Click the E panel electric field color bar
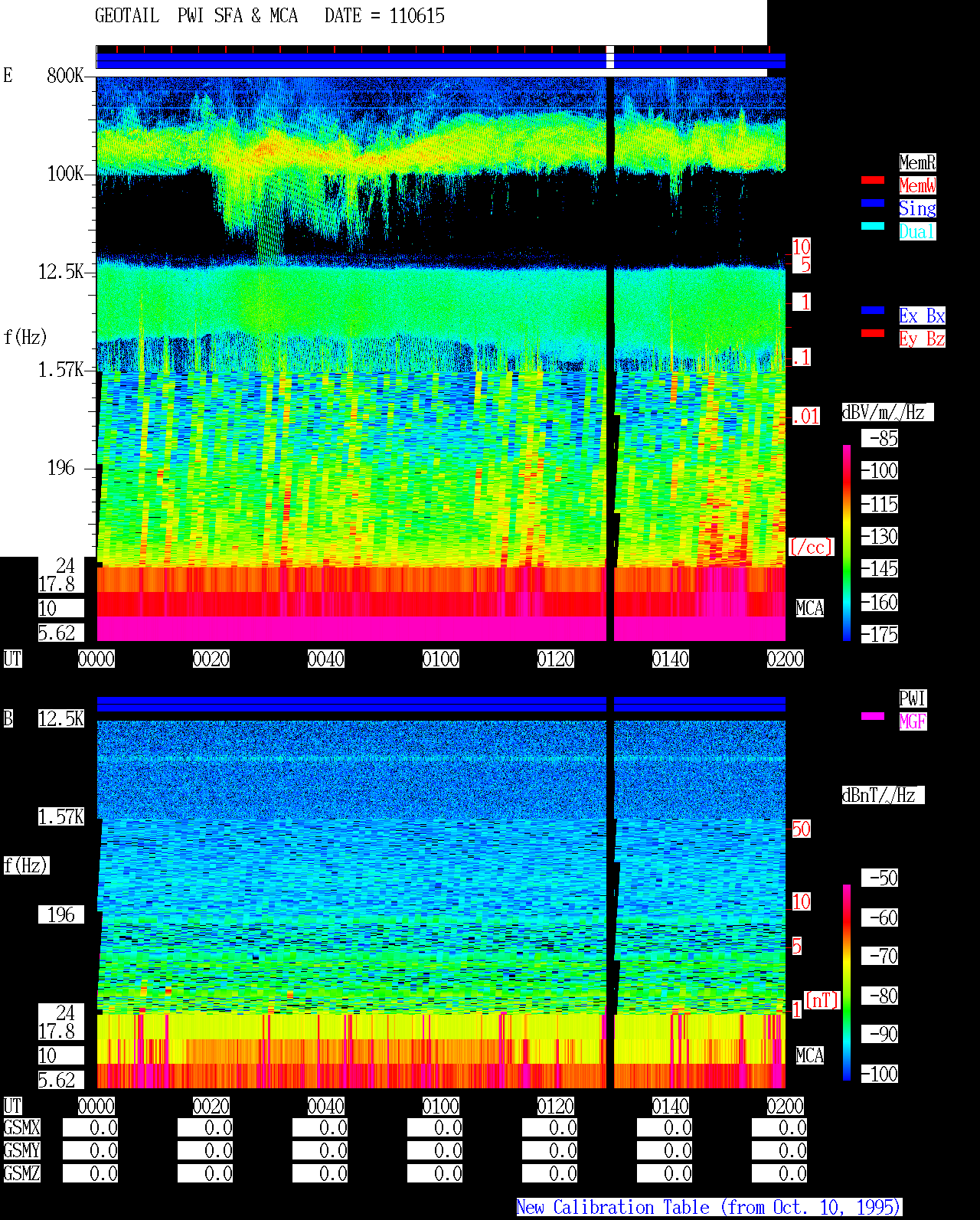Viewport: 980px width, 1220px height. click(x=847, y=542)
